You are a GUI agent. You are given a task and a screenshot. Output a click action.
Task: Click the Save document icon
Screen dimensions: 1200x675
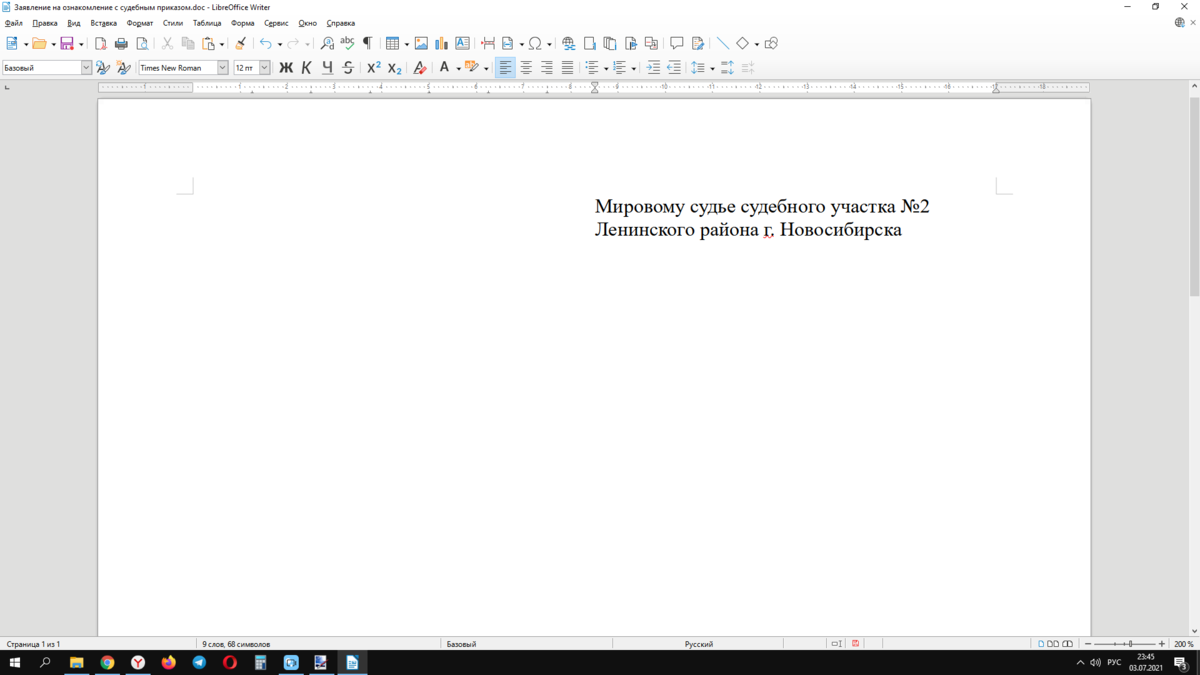pyautogui.click(x=67, y=43)
